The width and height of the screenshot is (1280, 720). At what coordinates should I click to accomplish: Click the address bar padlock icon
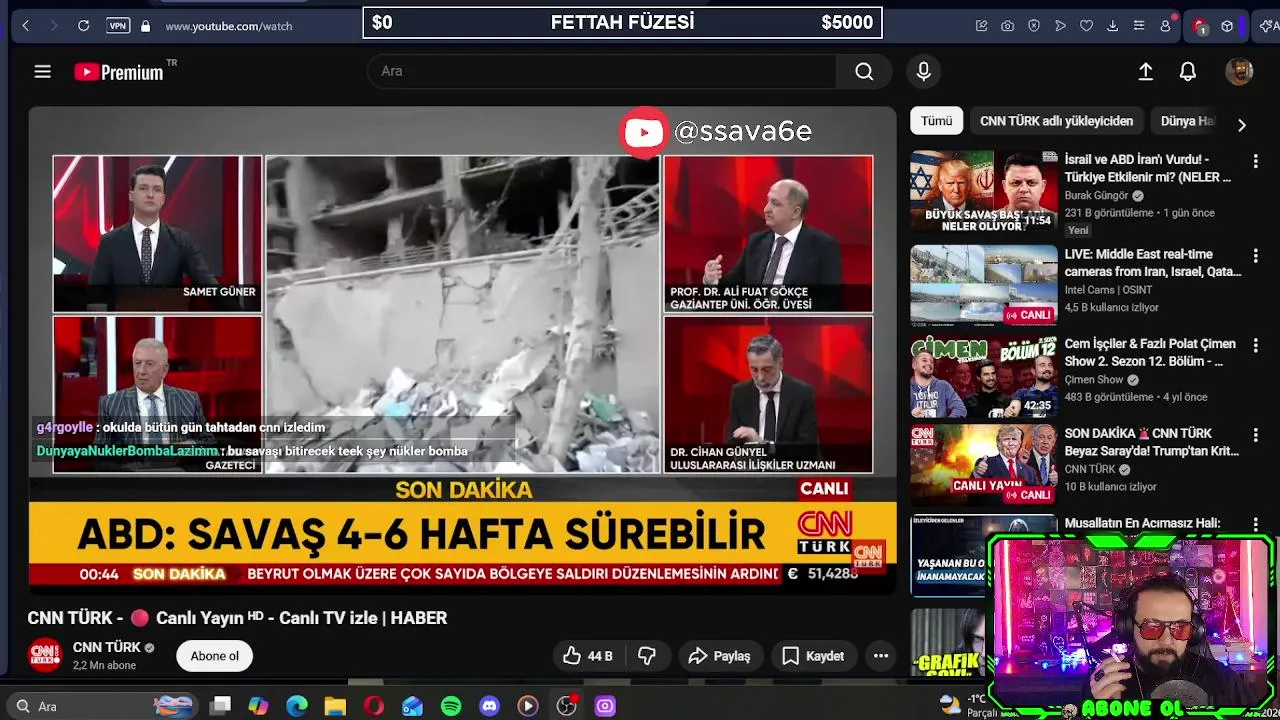click(145, 25)
